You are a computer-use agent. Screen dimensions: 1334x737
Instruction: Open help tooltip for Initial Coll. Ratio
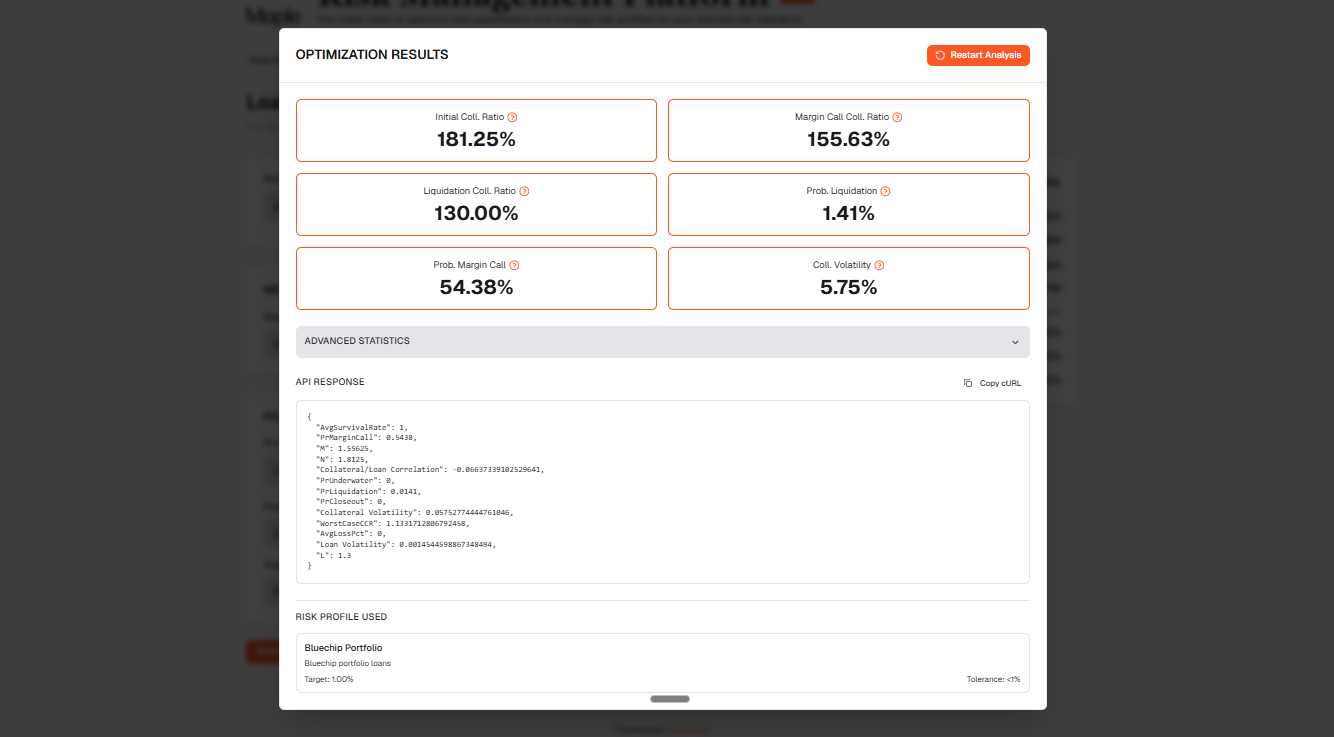[512, 117]
